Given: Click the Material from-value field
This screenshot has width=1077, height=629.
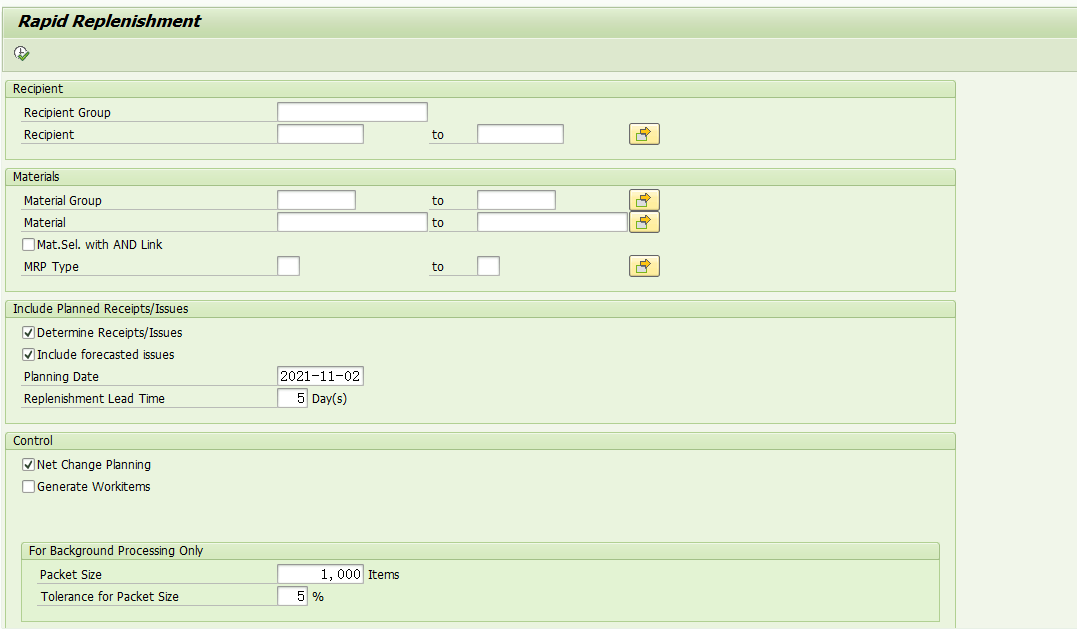Looking at the screenshot, I should [352, 222].
